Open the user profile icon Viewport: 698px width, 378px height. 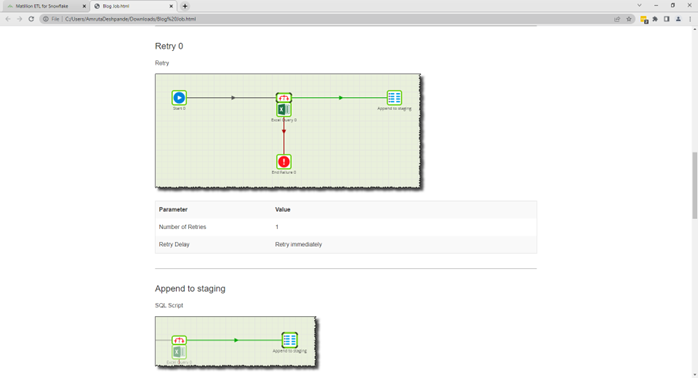point(678,19)
